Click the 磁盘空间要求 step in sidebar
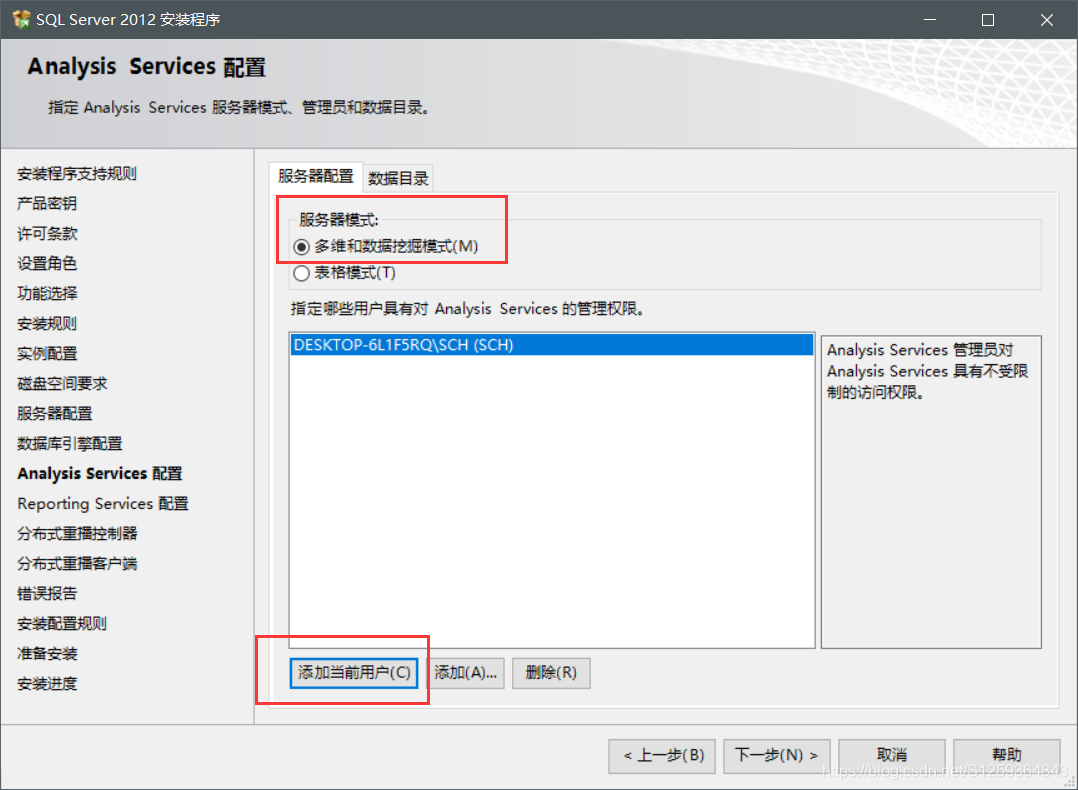 (62, 384)
